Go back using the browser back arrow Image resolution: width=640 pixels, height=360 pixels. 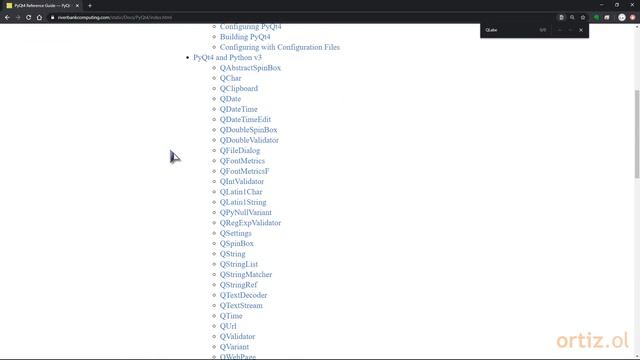click(x=7, y=18)
